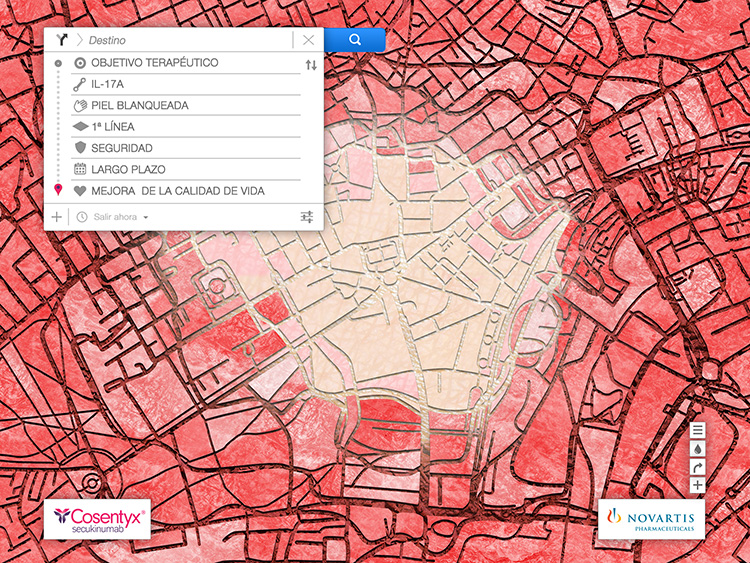Open route options sliders icon

[x=307, y=217]
